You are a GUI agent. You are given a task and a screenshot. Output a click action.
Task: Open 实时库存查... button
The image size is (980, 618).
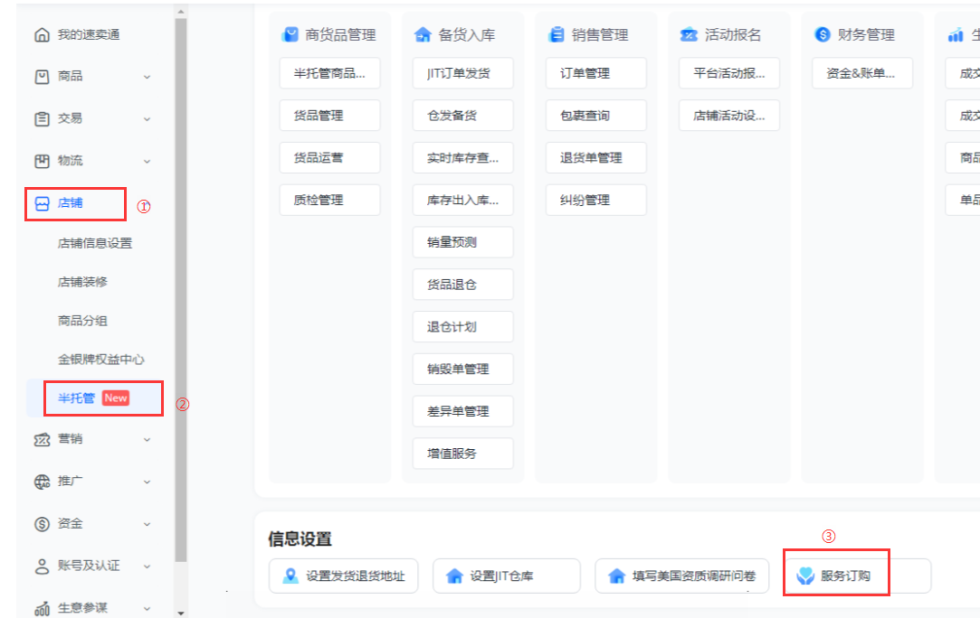462,158
